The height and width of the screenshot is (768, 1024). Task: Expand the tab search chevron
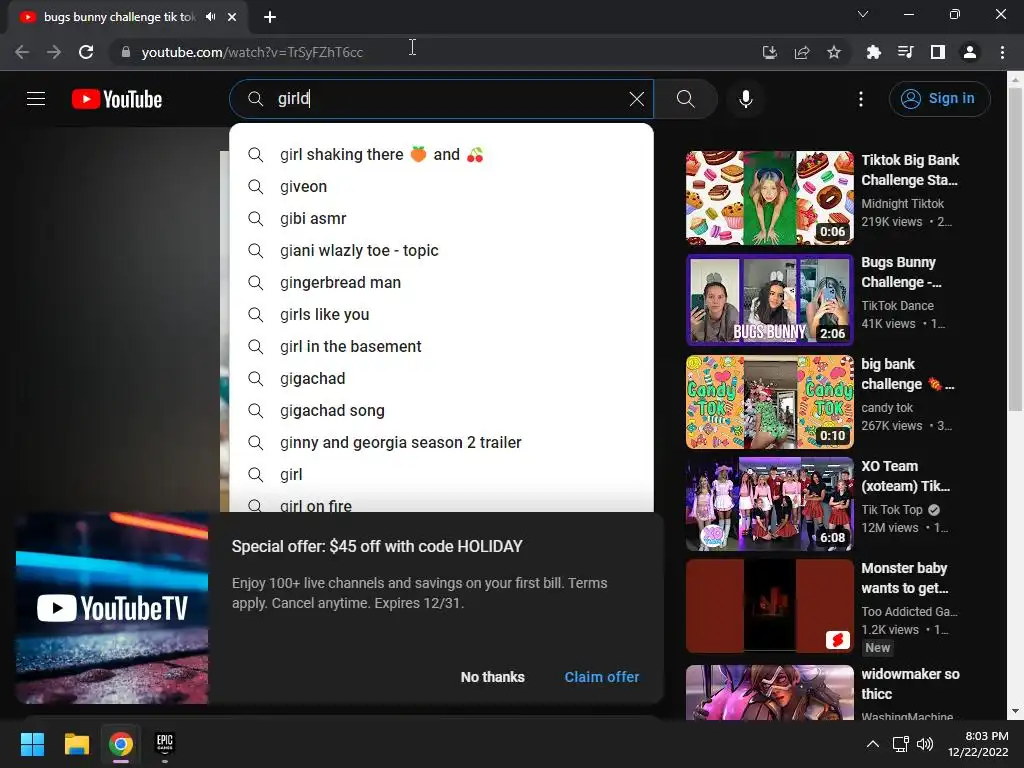(x=863, y=14)
